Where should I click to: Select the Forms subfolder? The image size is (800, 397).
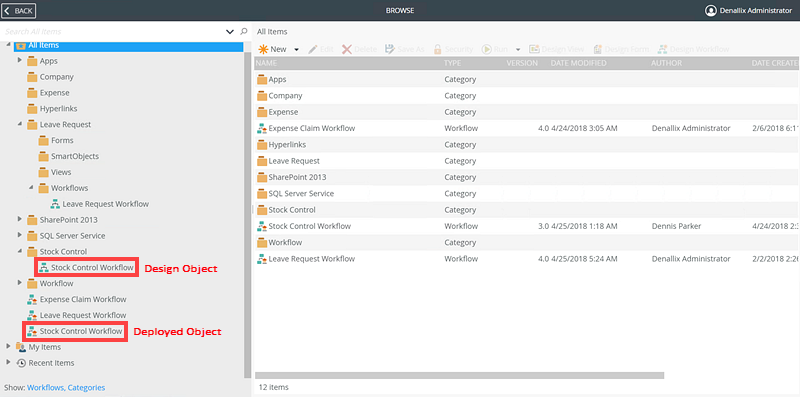pyautogui.click(x=56, y=140)
